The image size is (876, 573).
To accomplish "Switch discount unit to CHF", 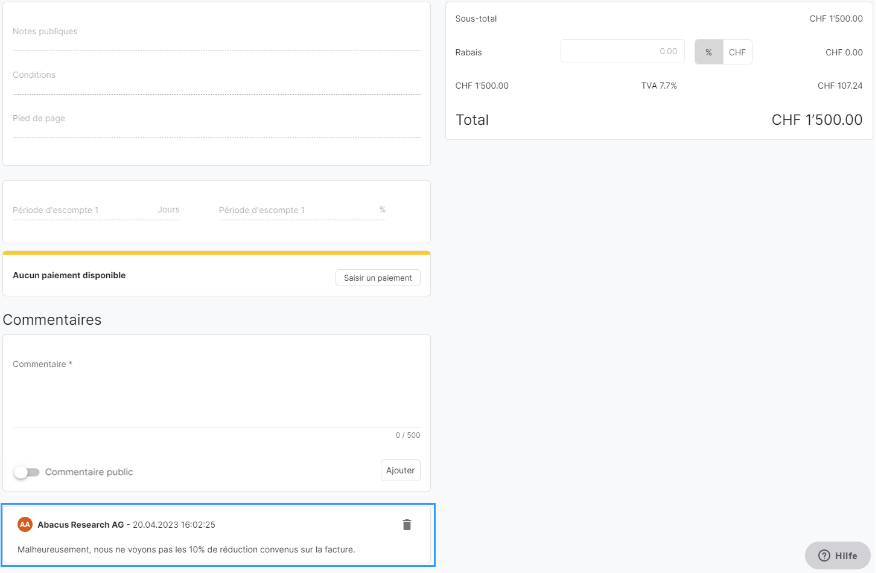I will coord(737,52).
